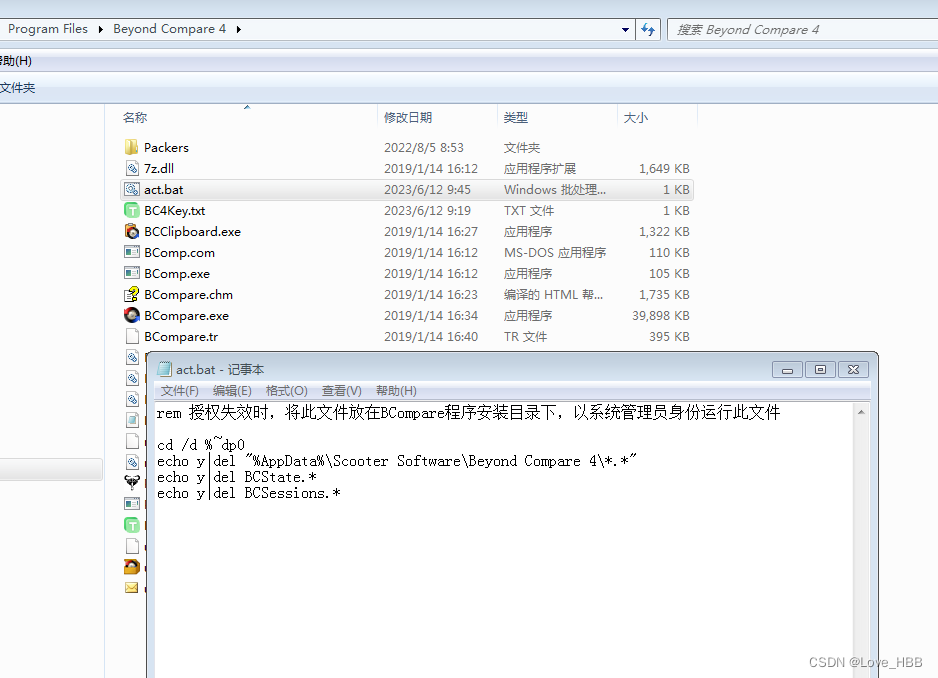Click the Notepad icon in act.bat title bar
Screen dimensions: 938x678
point(164,369)
